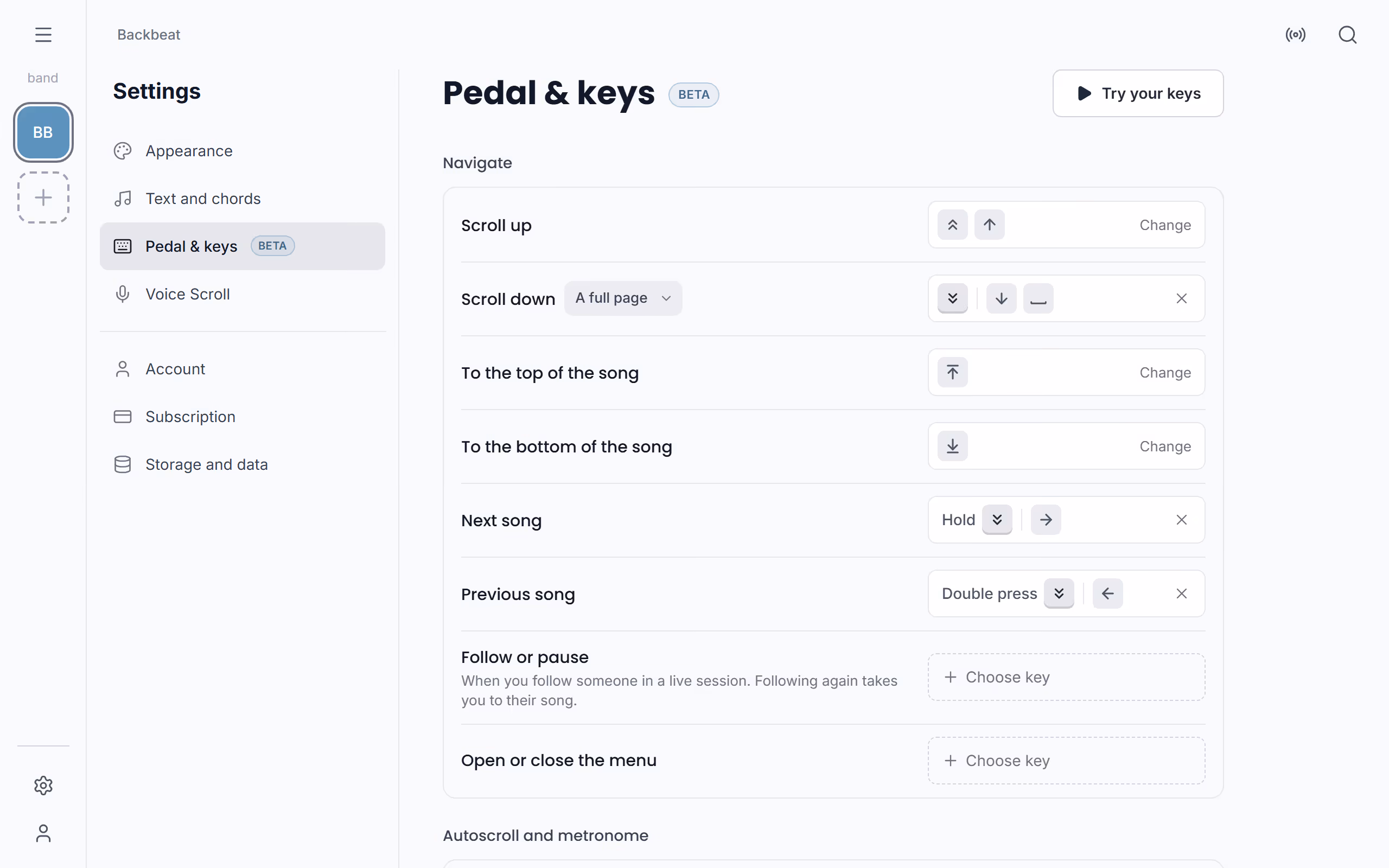Click the right arrow key in Next song
Screen dimensions: 1389x868
click(1046, 520)
